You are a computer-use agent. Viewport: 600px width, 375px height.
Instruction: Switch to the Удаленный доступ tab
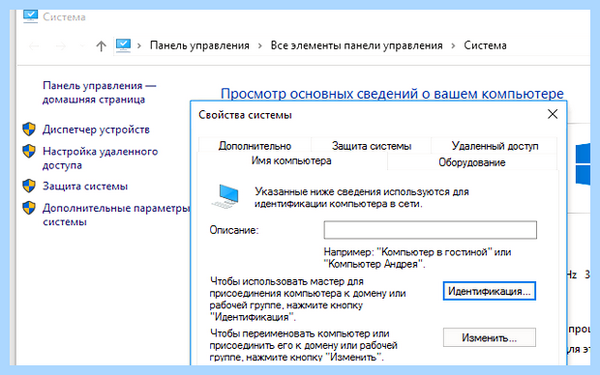(495, 146)
